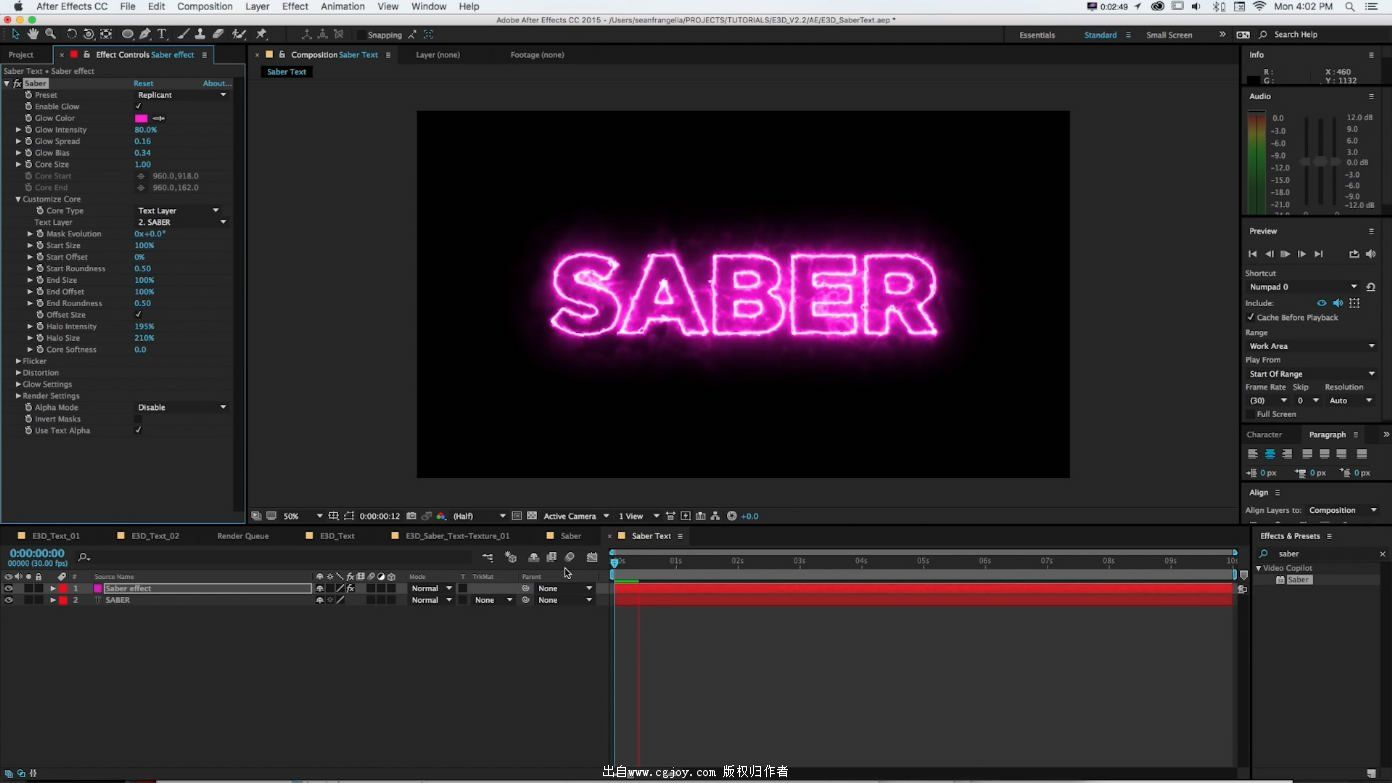Switch to the Essentials workspace

[1037, 35]
